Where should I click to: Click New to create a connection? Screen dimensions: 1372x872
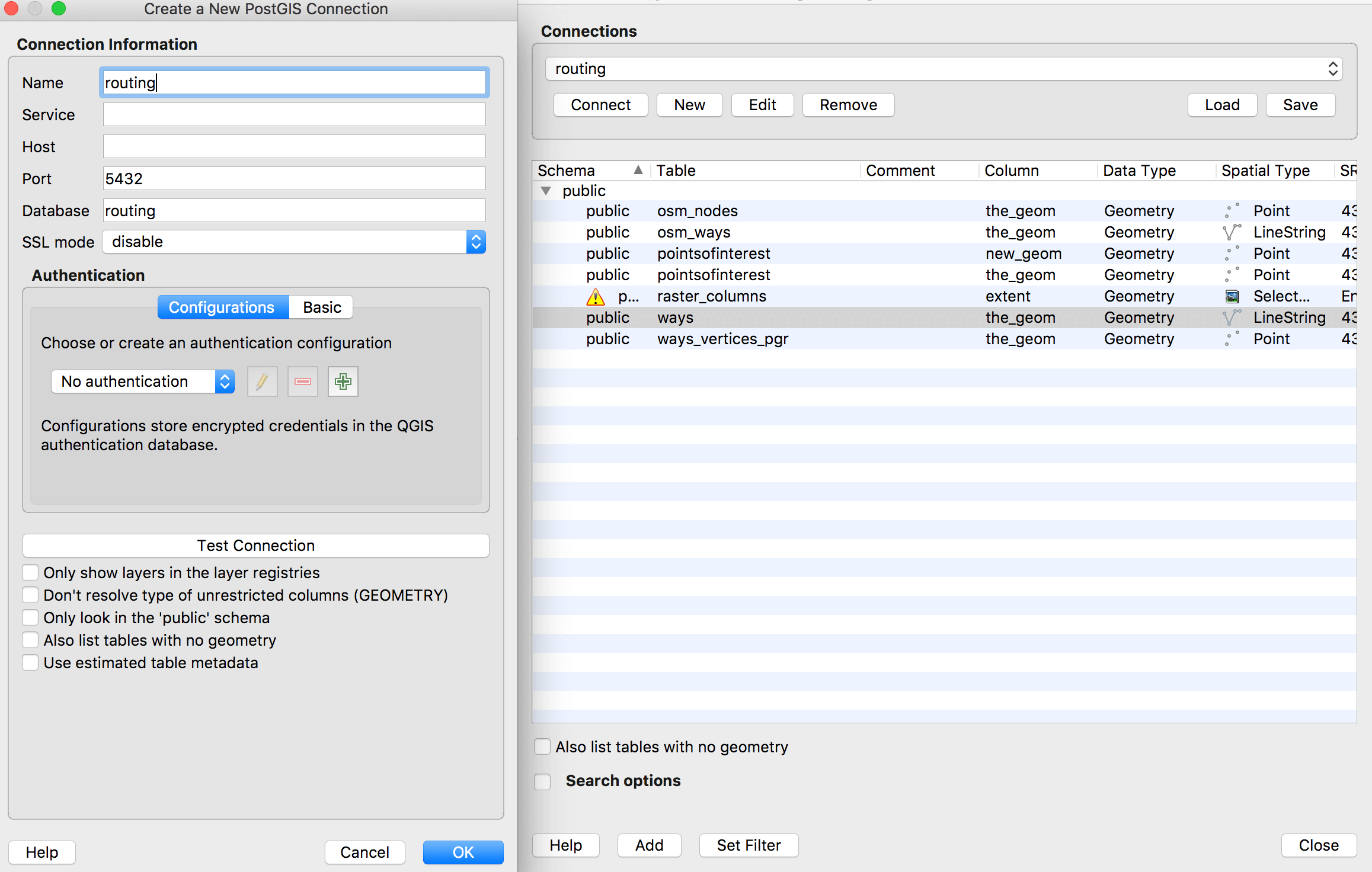click(689, 105)
